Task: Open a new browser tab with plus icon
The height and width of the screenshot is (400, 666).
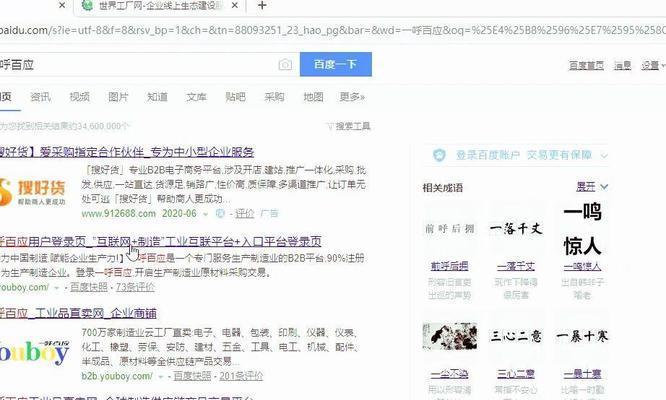Action: coord(262,6)
